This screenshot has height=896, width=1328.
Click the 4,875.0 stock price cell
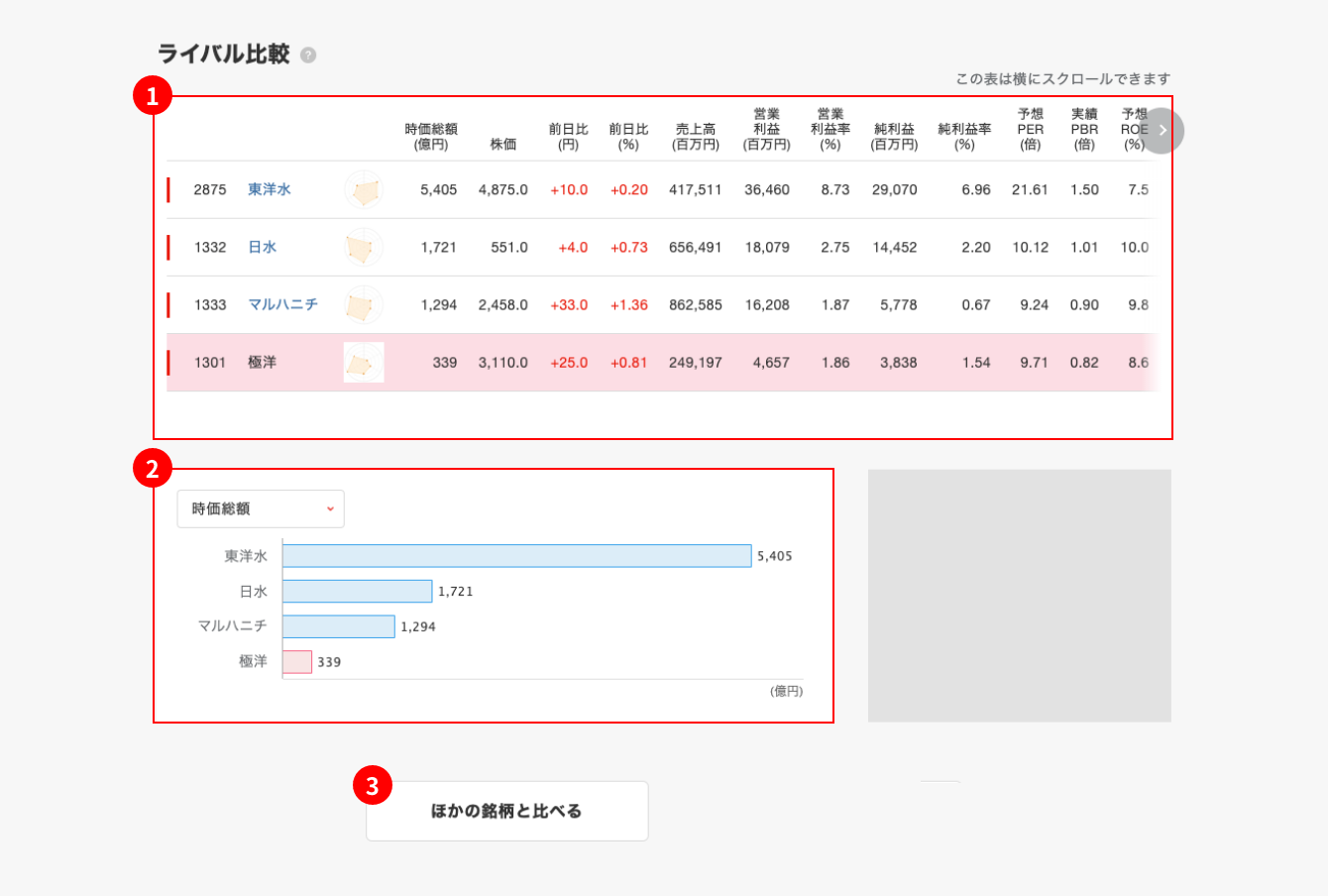(503, 189)
